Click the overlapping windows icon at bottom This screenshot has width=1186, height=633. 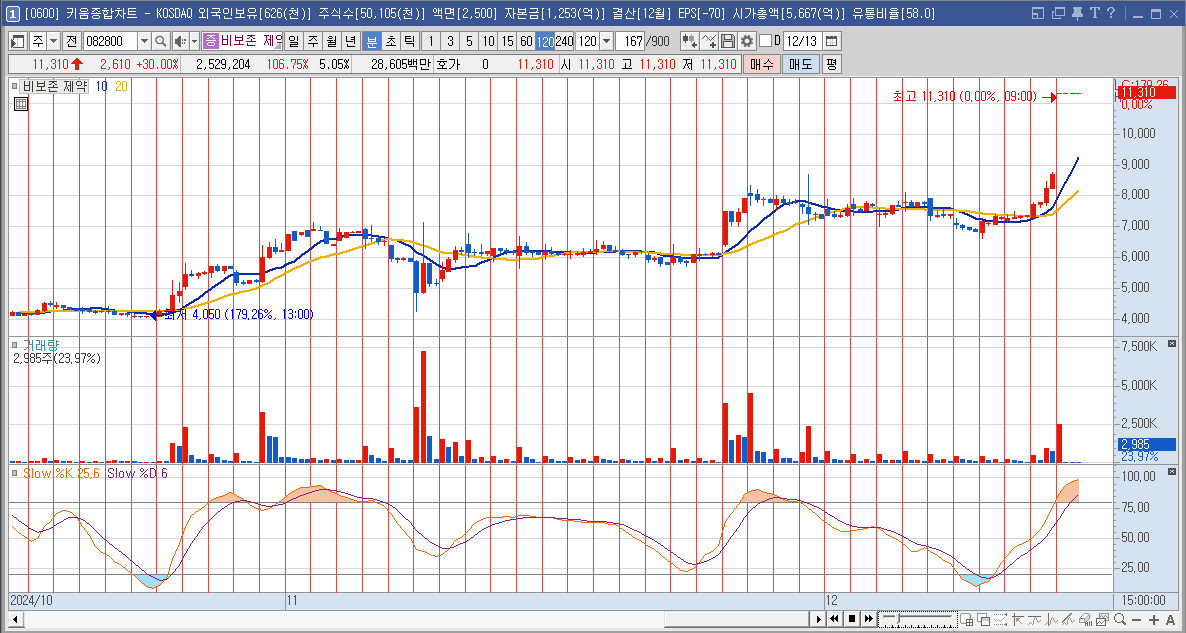click(983, 619)
